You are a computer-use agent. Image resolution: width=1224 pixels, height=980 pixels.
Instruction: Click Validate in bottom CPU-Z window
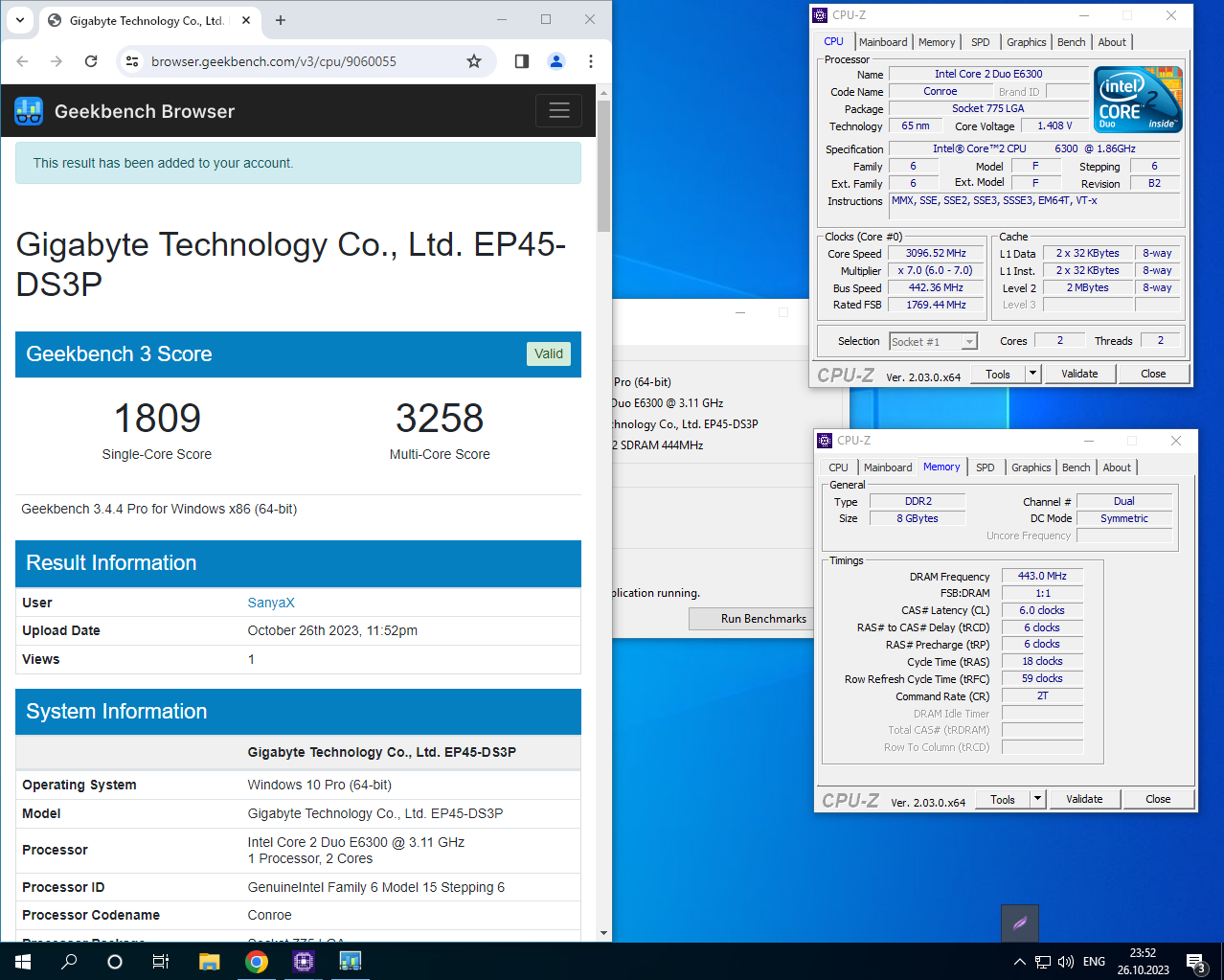tap(1084, 800)
